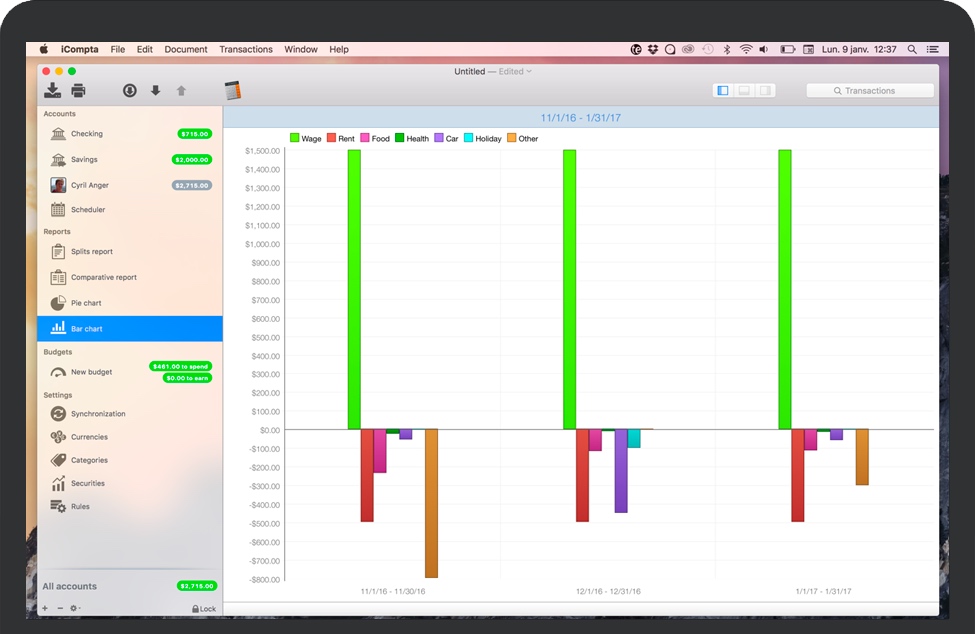Toggle the right panel view button
This screenshot has width=975, height=634.
(765, 91)
